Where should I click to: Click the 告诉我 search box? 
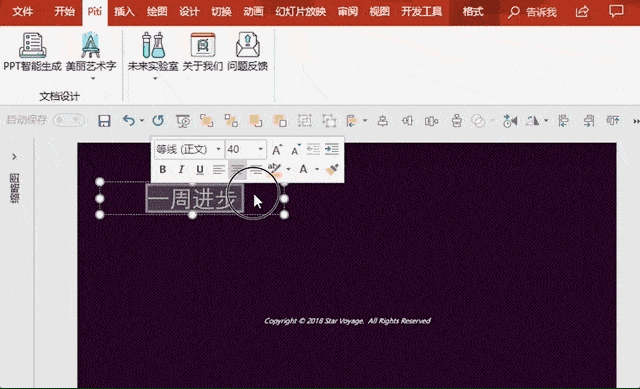[x=532, y=12]
